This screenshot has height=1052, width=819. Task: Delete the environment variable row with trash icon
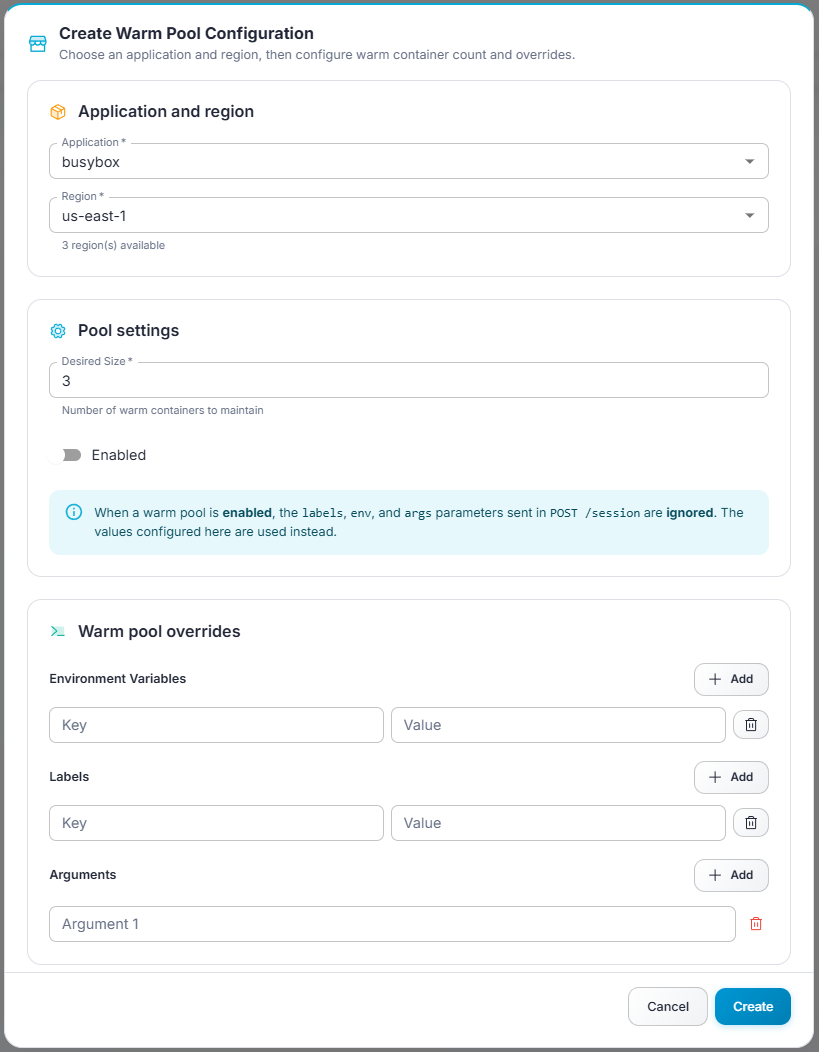point(750,724)
